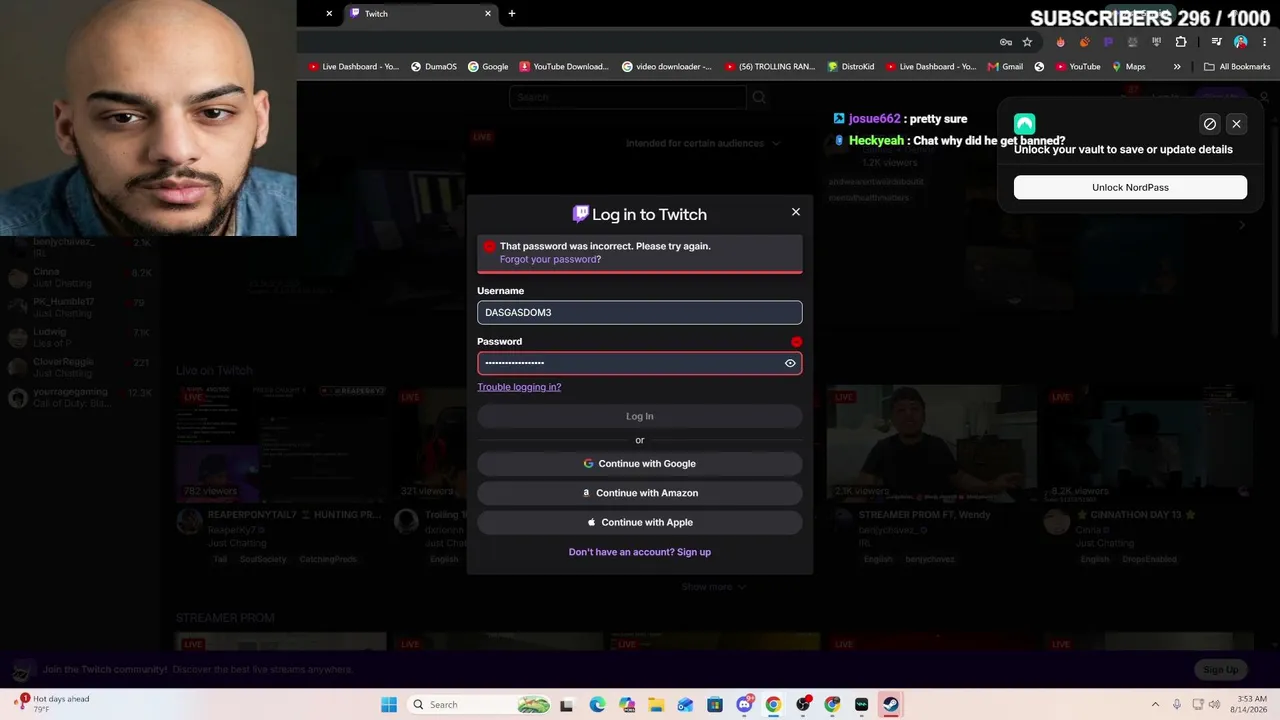The height and width of the screenshot is (720, 1280).
Task: Open Copilot icon in taskbar
Action: click(x=627, y=705)
